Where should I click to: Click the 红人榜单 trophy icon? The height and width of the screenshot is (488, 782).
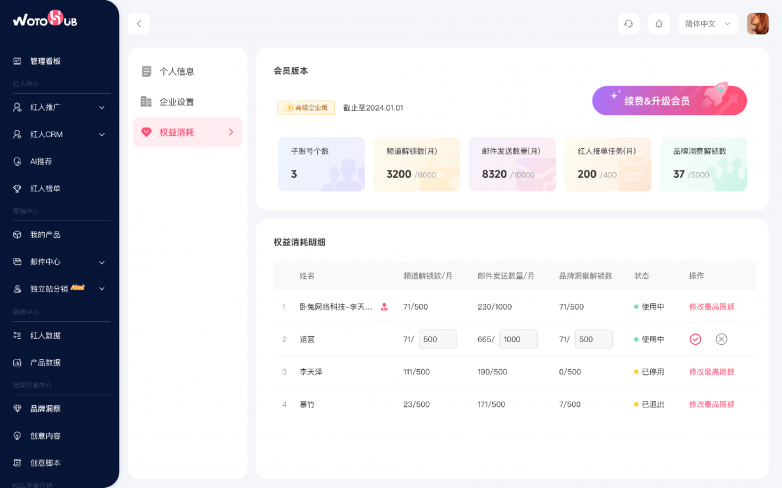coord(17,188)
